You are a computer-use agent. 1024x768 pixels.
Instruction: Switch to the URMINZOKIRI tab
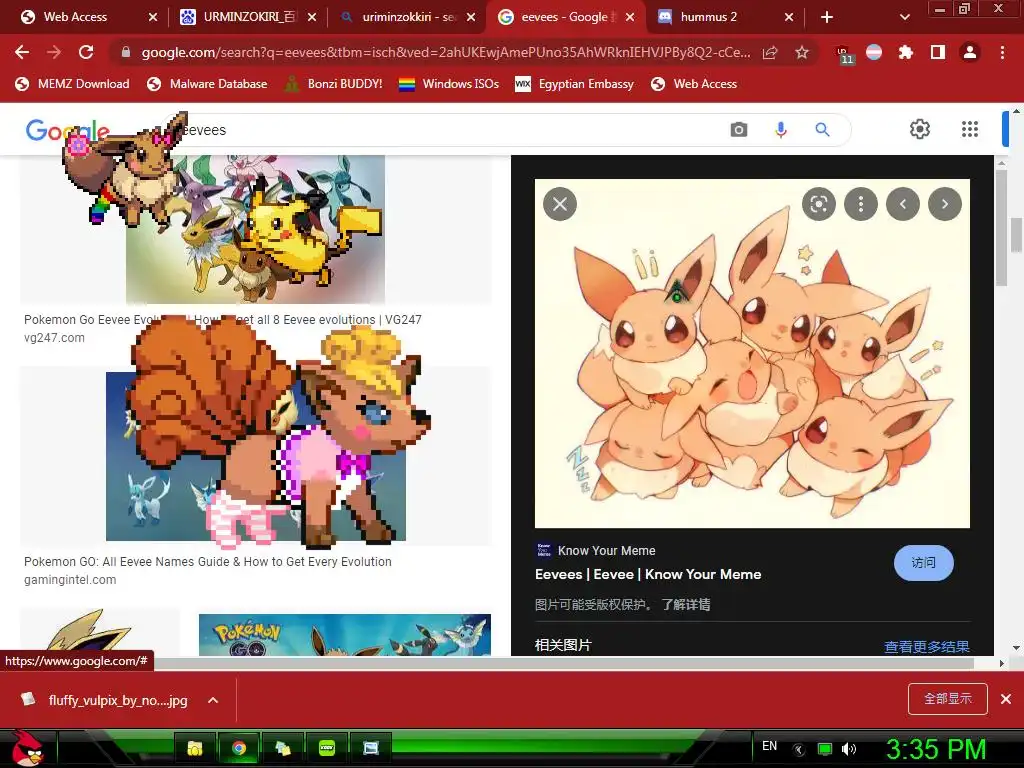[x=249, y=17]
